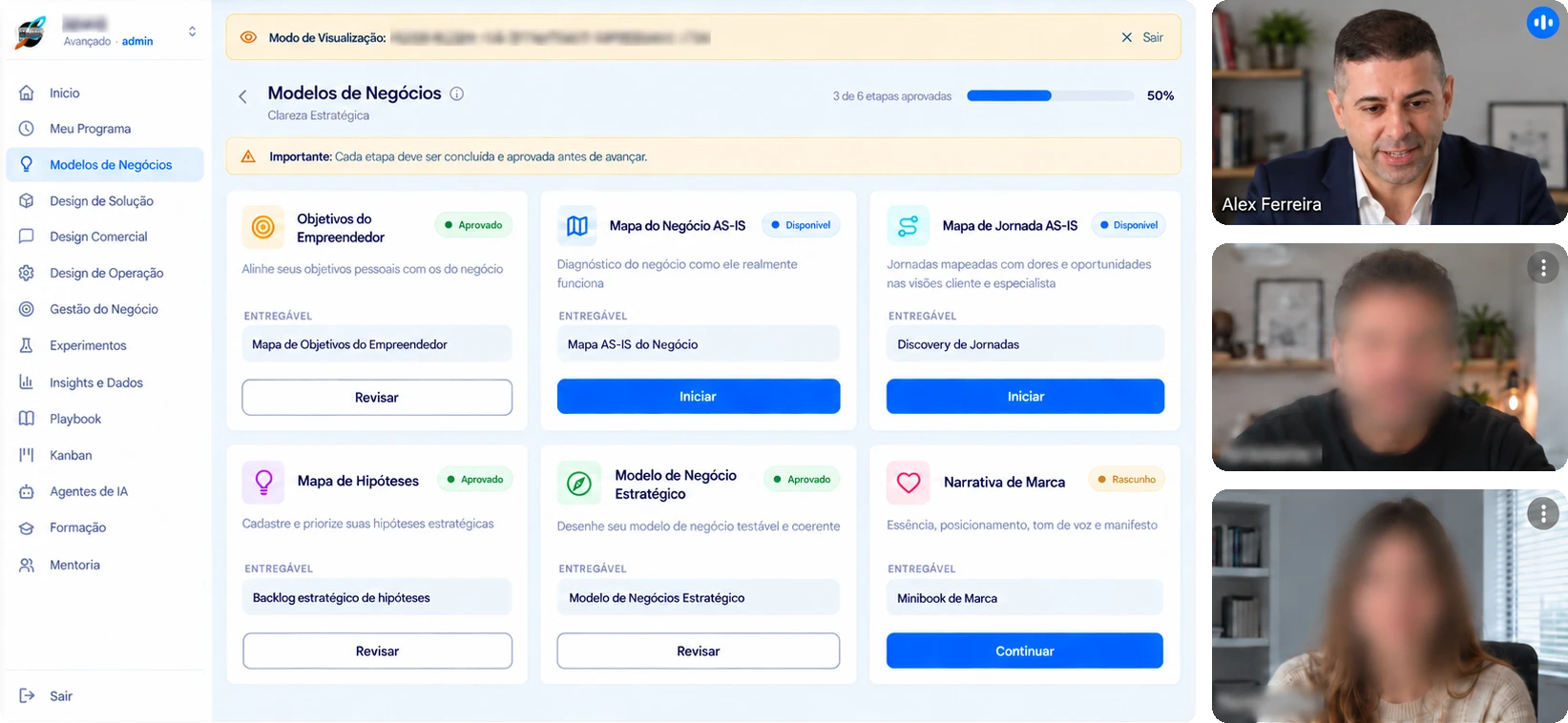Open Meu Programa in the sidebar

tap(105, 129)
